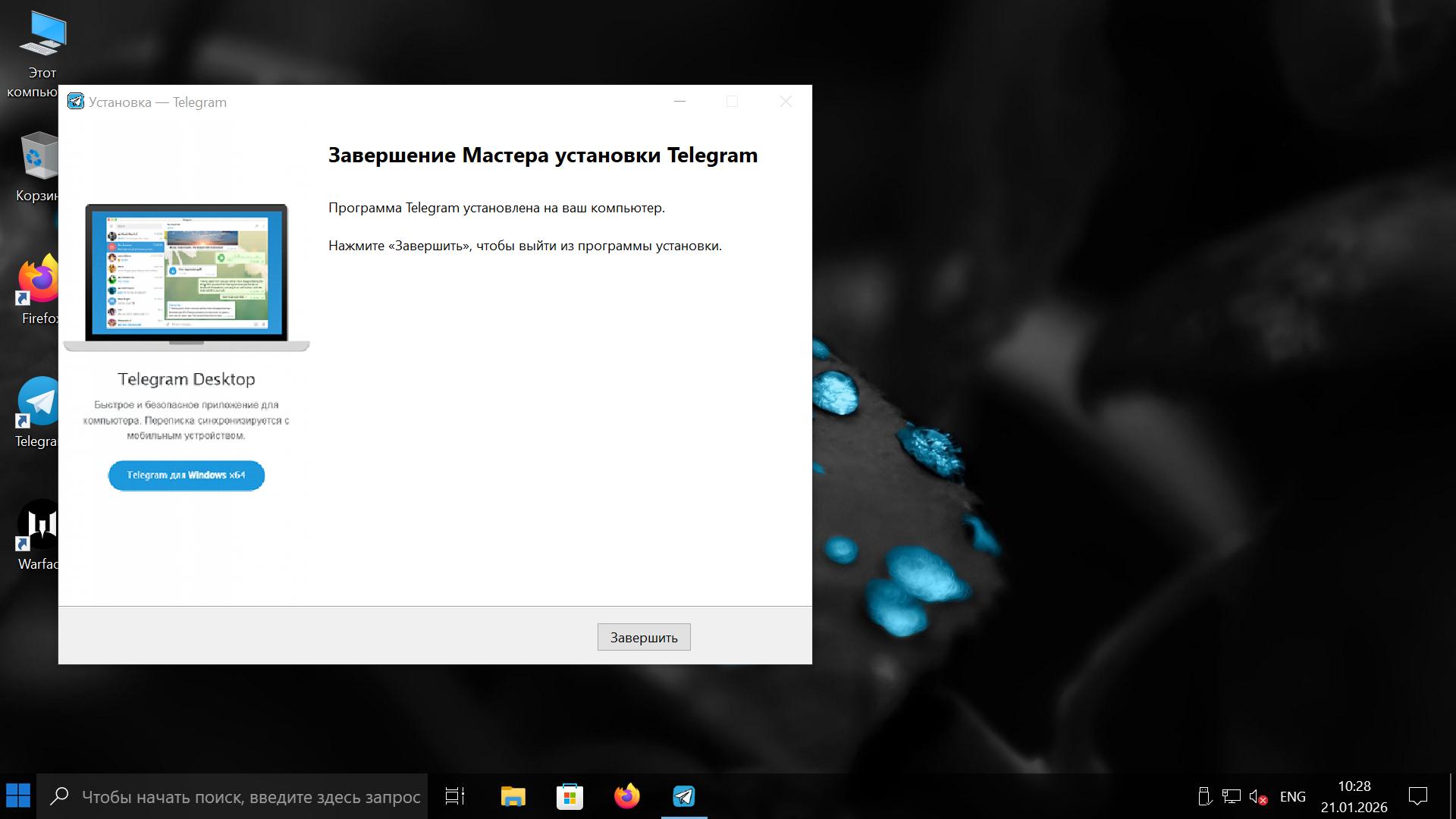Viewport: 1456px width, 819px height.
Task: Switch to Telegram installer in taskbar
Action: click(684, 796)
